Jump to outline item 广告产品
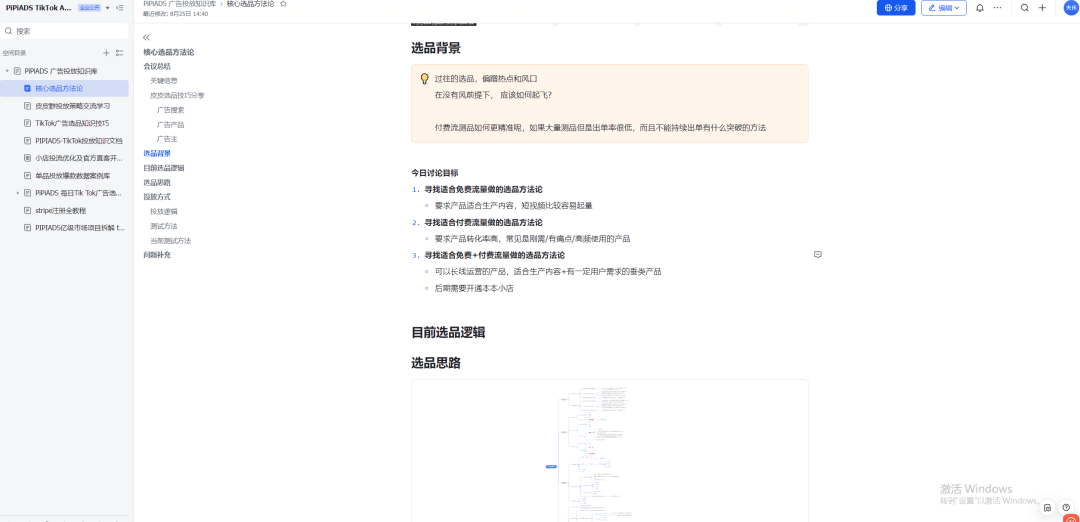This screenshot has height=522, width=1080. pyautogui.click(x=170, y=125)
